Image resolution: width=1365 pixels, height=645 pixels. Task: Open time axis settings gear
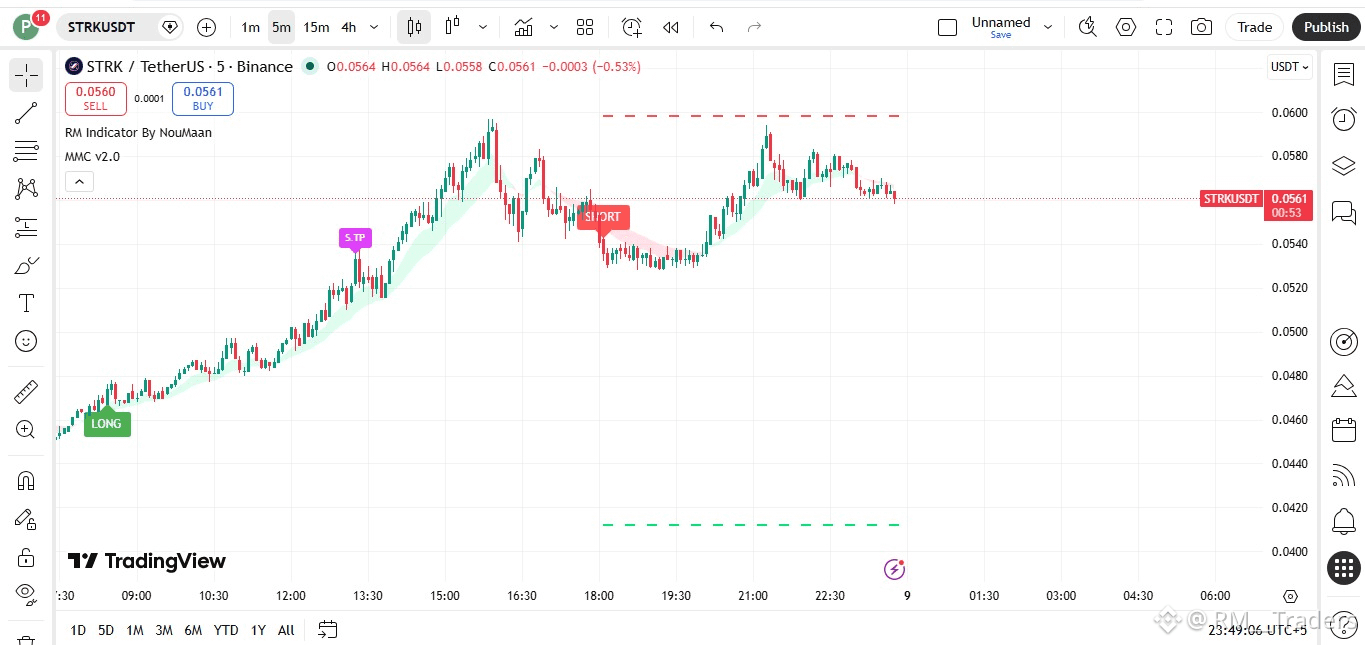(1290, 596)
